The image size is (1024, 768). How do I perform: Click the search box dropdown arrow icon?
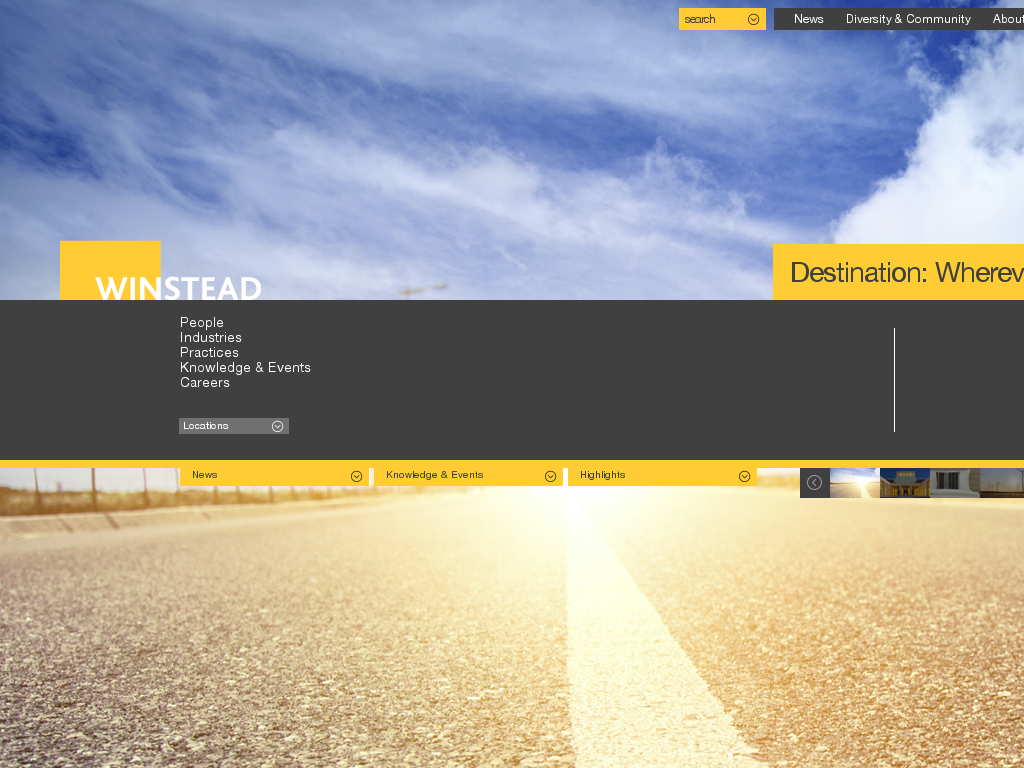753,20
